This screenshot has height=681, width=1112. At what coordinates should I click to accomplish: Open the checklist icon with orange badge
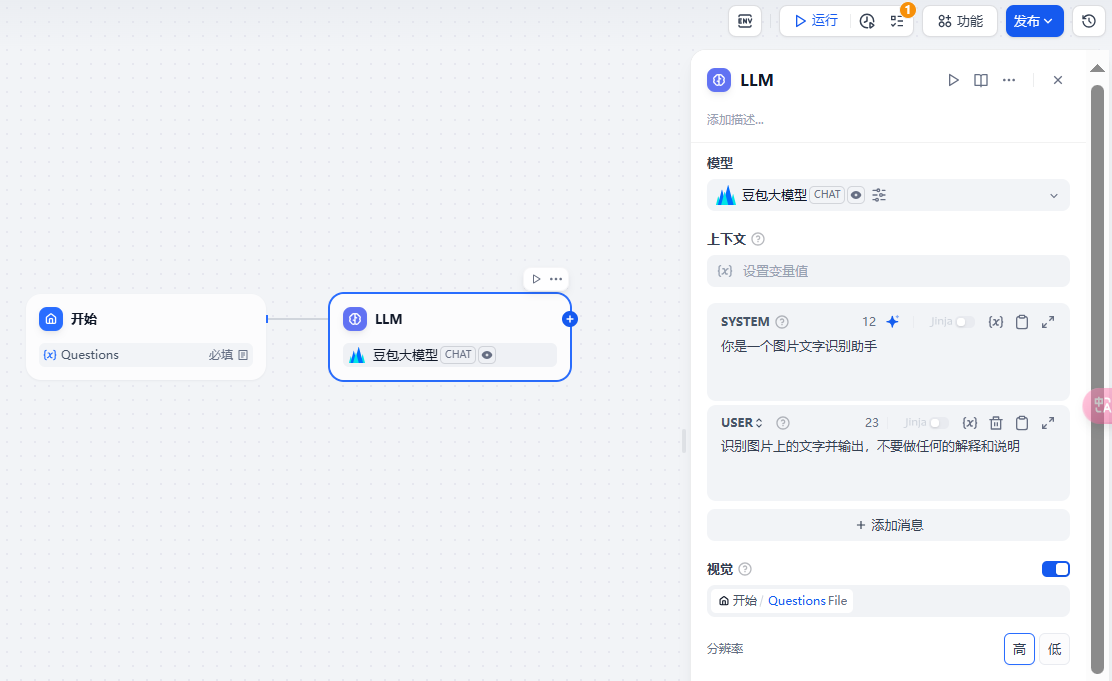897,21
